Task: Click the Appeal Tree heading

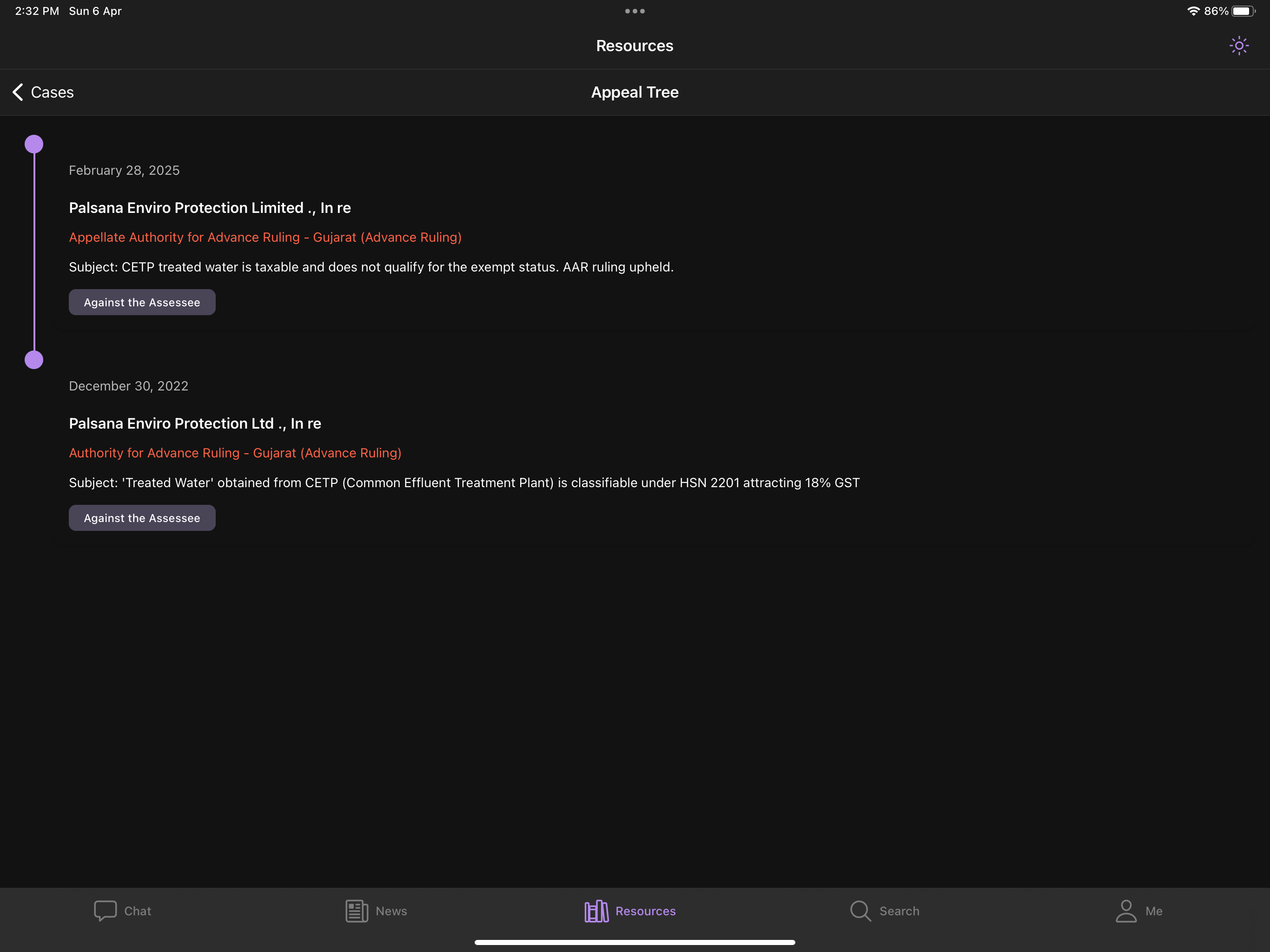Action: (635, 92)
